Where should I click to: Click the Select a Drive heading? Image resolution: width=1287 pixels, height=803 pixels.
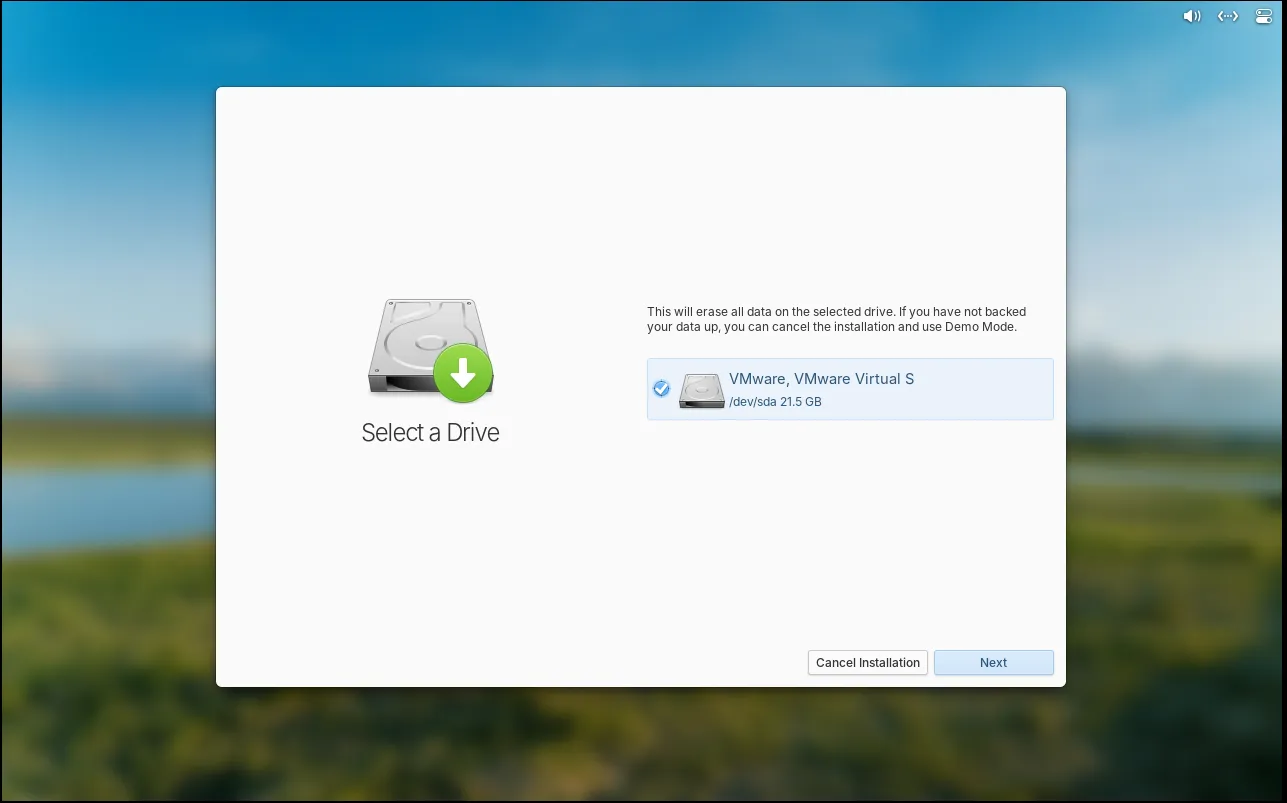tap(430, 433)
